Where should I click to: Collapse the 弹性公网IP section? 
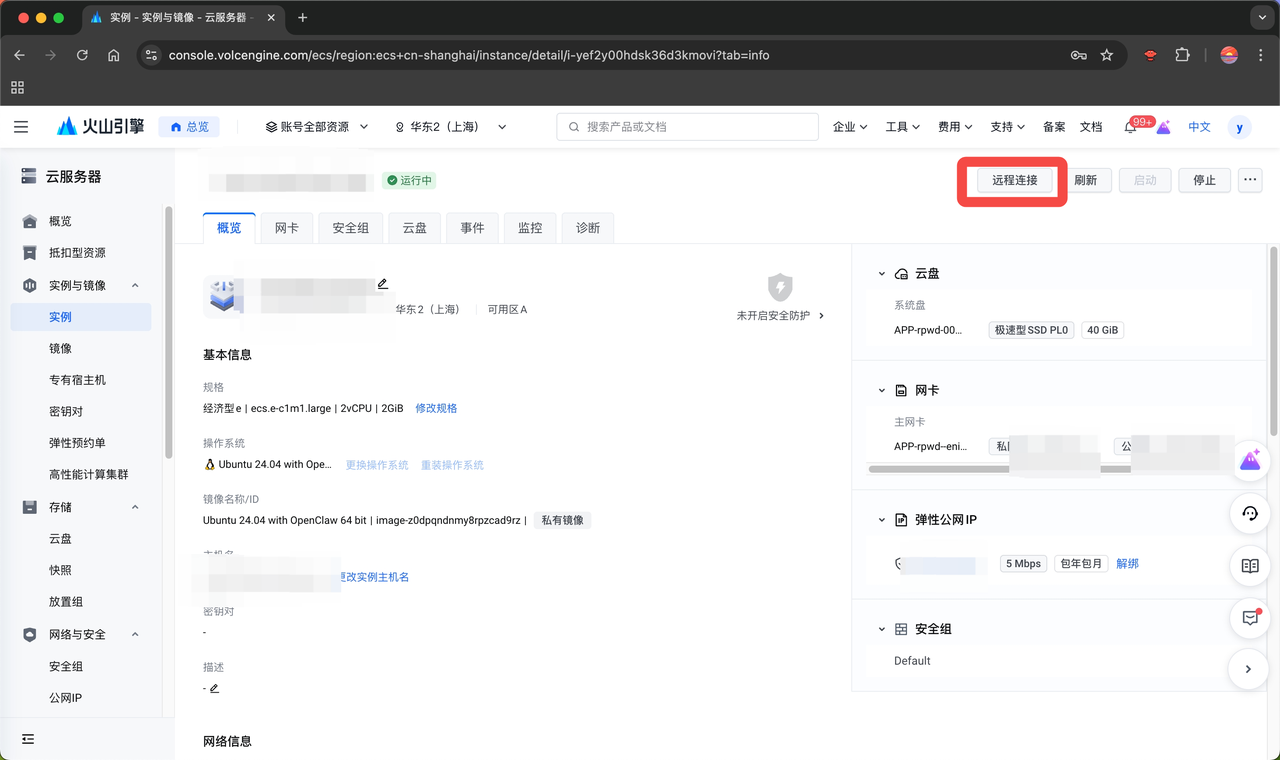tap(881, 519)
